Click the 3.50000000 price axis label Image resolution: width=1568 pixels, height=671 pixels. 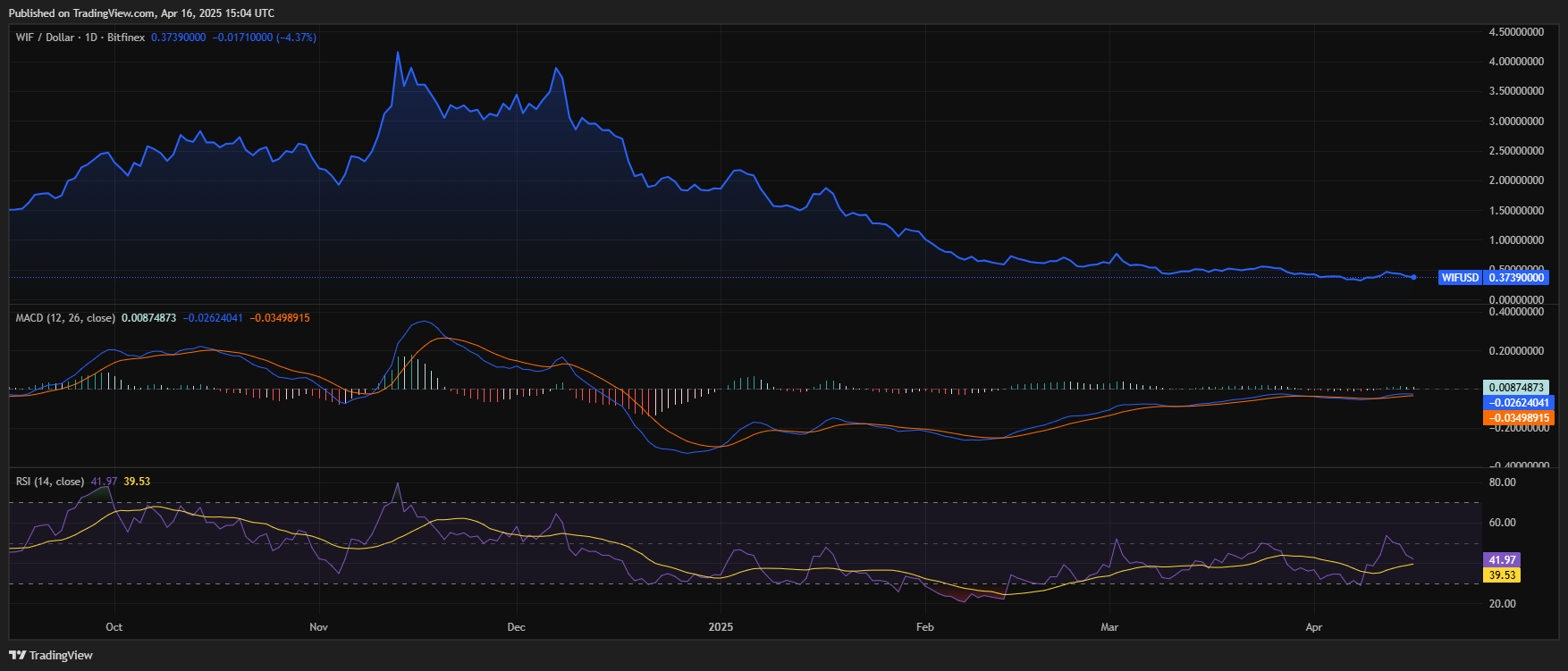[x=1516, y=91]
